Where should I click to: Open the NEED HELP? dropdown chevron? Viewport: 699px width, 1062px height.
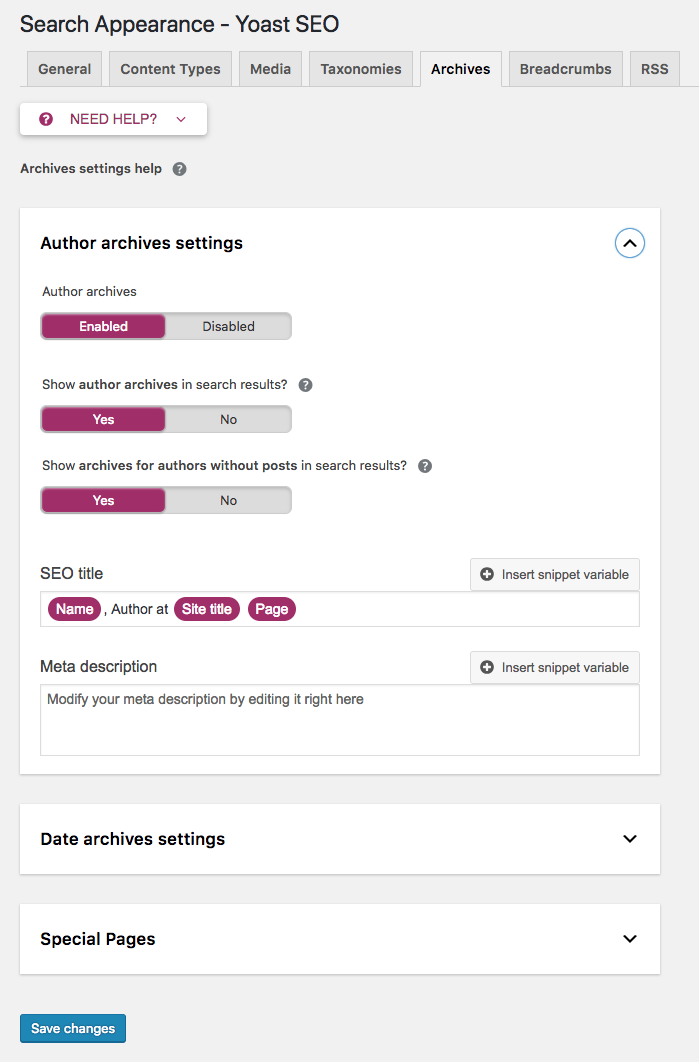(181, 119)
